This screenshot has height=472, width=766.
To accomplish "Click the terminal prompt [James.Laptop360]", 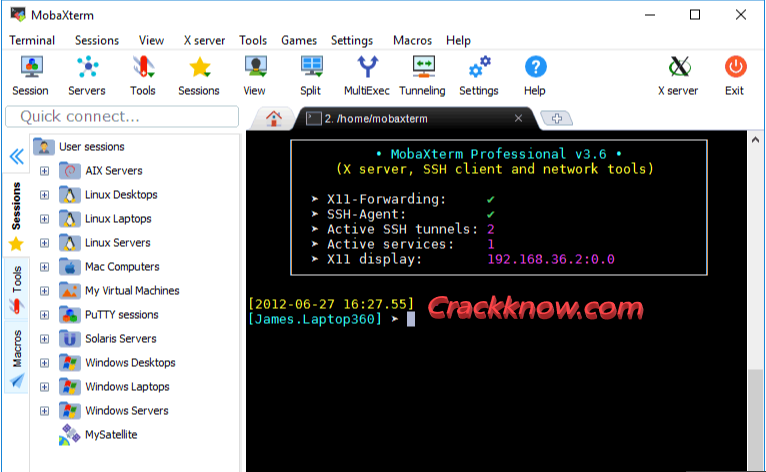I will pos(315,319).
